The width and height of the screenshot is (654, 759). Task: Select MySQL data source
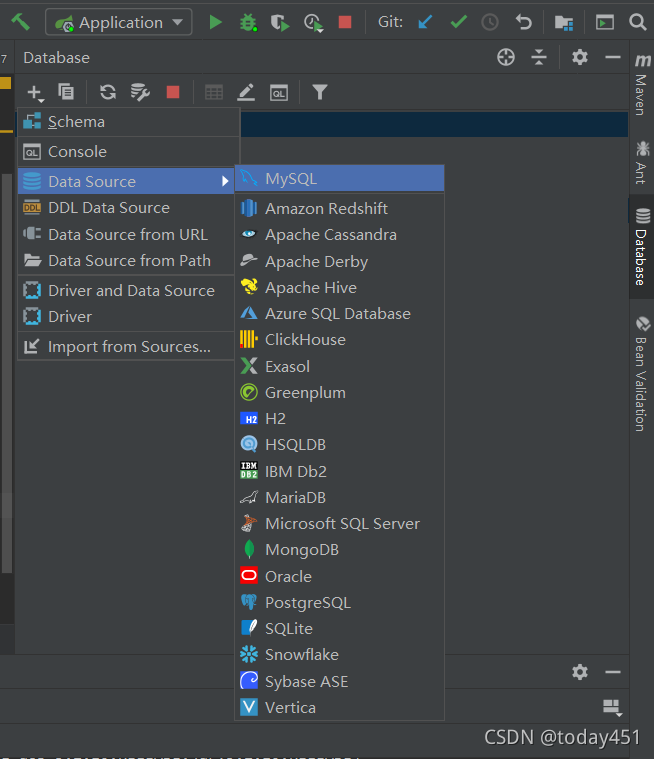pos(339,179)
